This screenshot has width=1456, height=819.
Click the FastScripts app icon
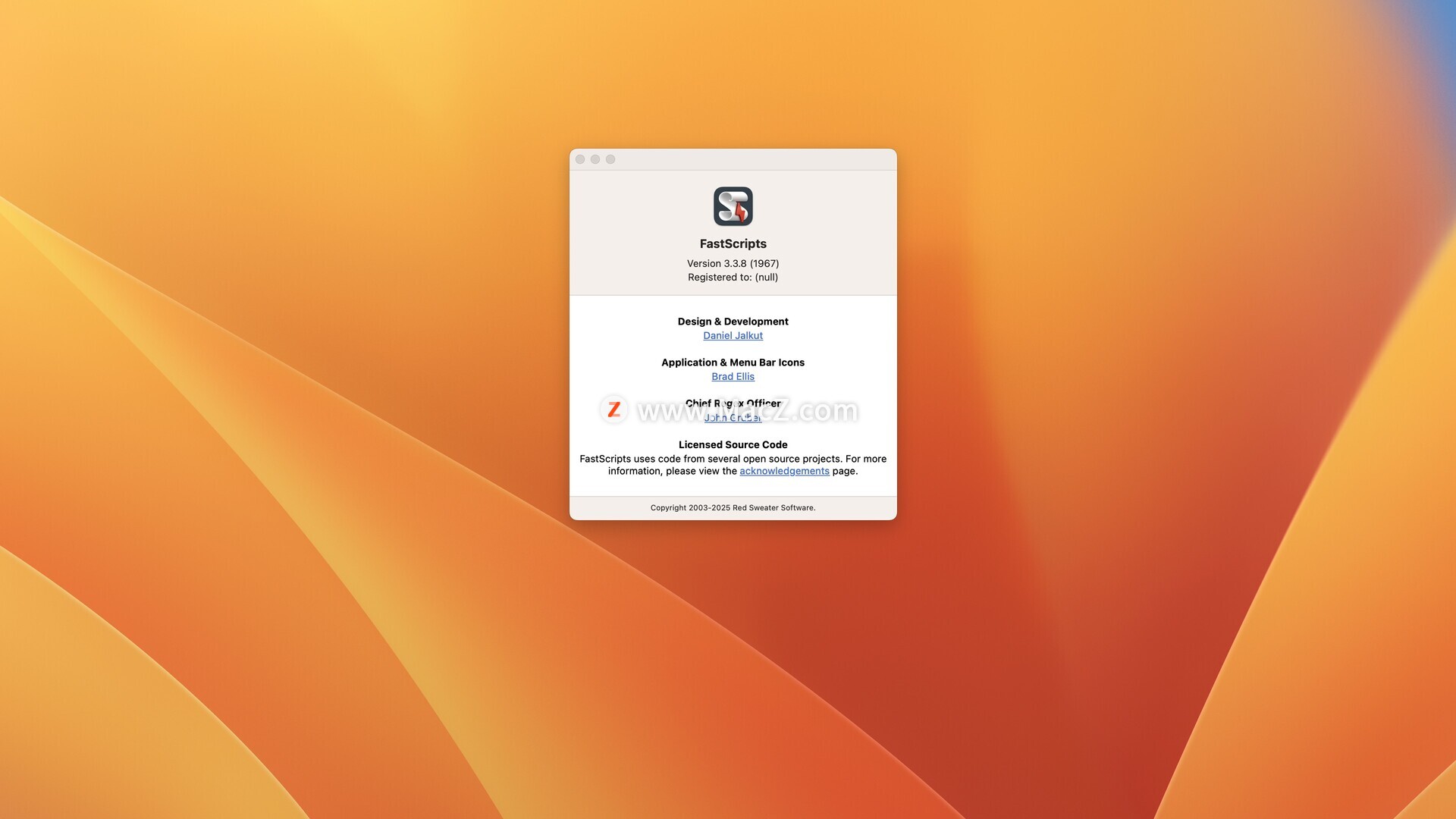coord(733,206)
